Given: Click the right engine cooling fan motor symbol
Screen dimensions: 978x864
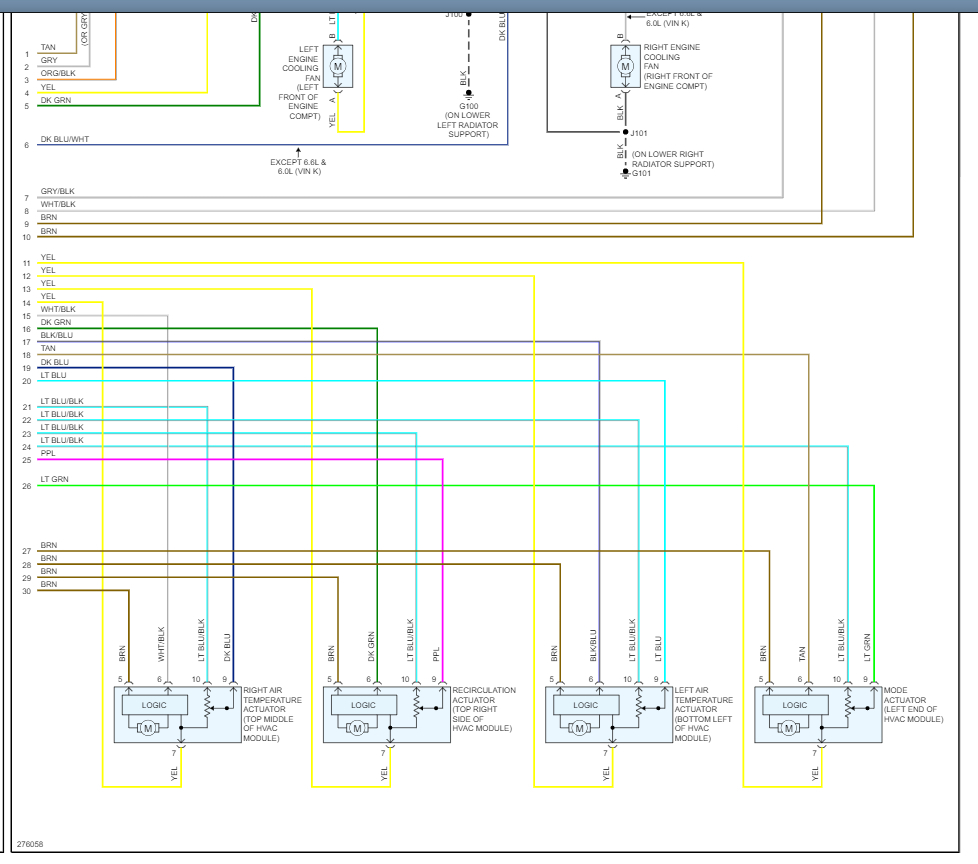Looking at the screenshot, I should (x=625, y=66).
